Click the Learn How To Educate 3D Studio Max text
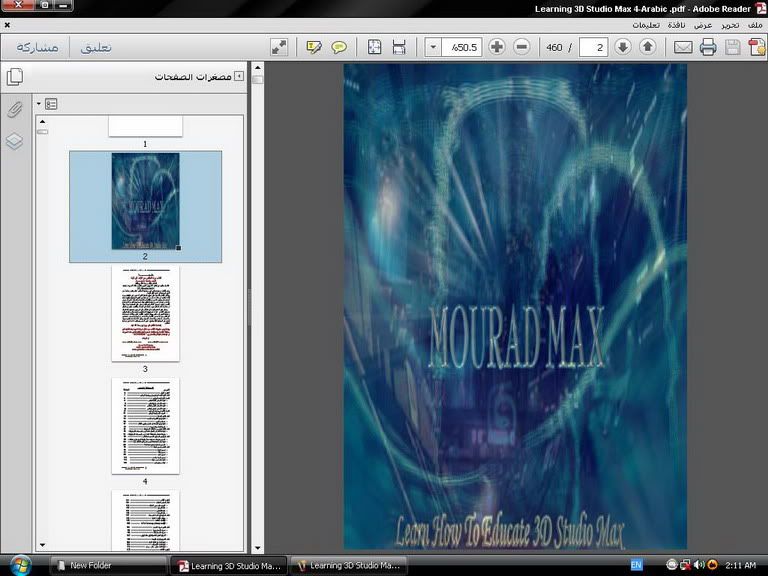The height and width of the screenshot is (576, 768). pos(509,531)
